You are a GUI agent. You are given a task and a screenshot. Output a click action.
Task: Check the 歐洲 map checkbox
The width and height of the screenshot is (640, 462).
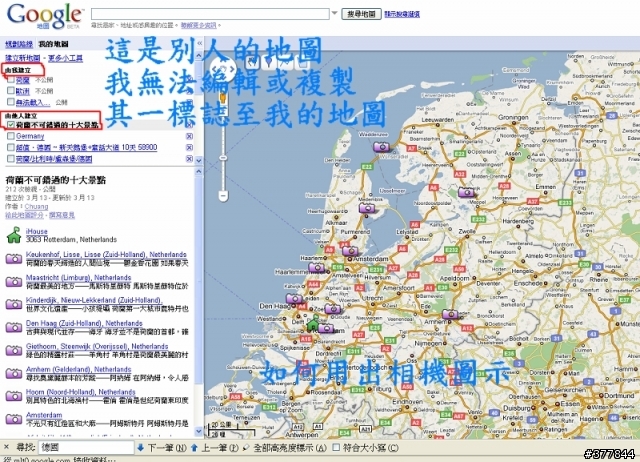pyautogui.click(x=11, y=91)
